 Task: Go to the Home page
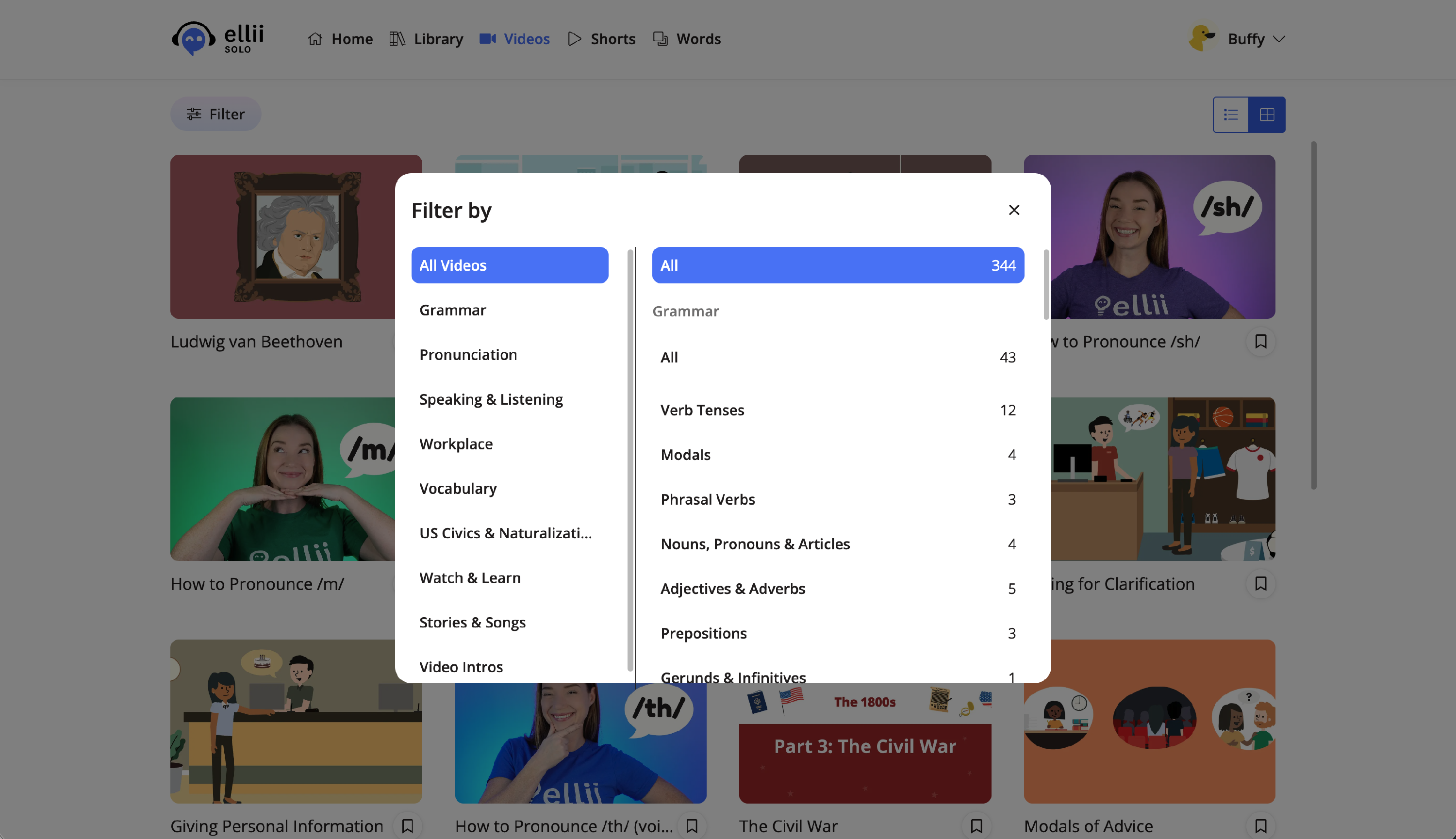[x=341, y=39]
